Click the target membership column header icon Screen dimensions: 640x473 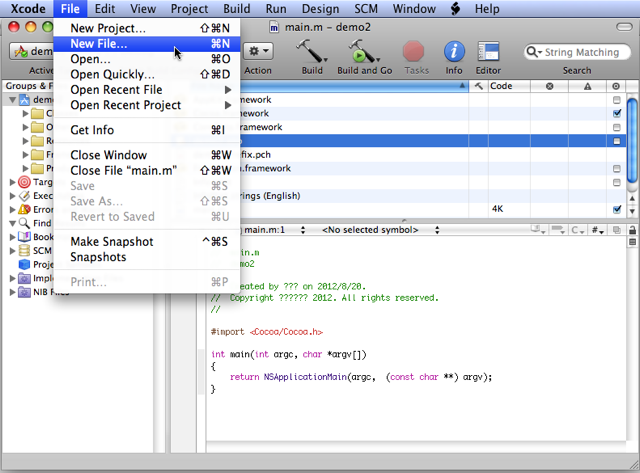[616, 86]
